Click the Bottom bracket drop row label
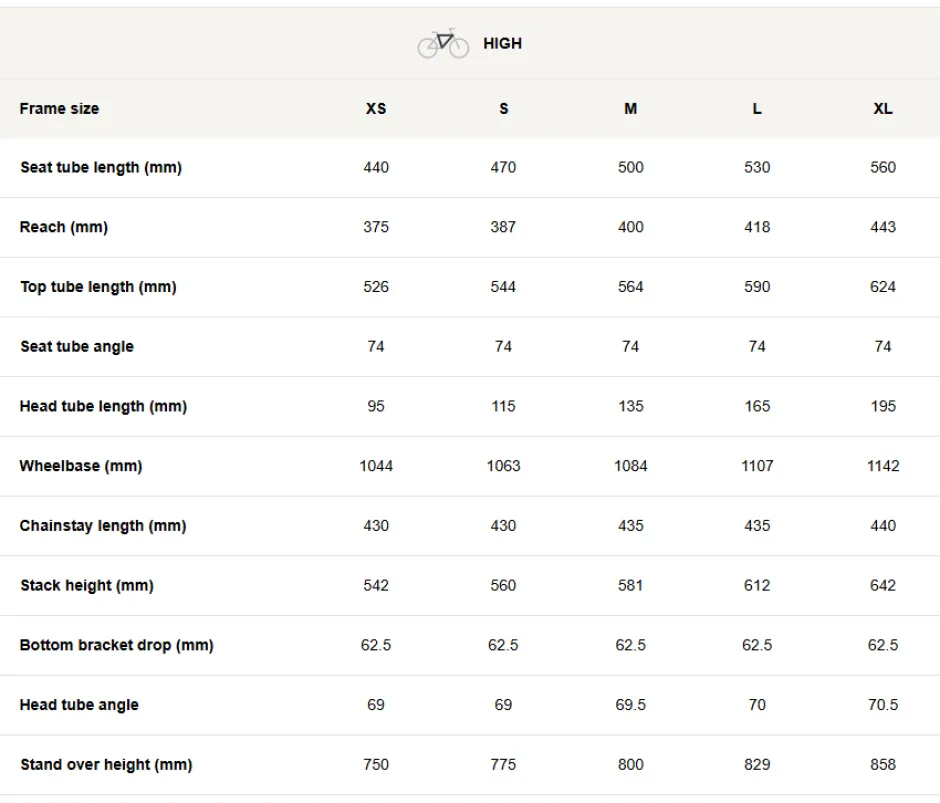 coord(116,645)
